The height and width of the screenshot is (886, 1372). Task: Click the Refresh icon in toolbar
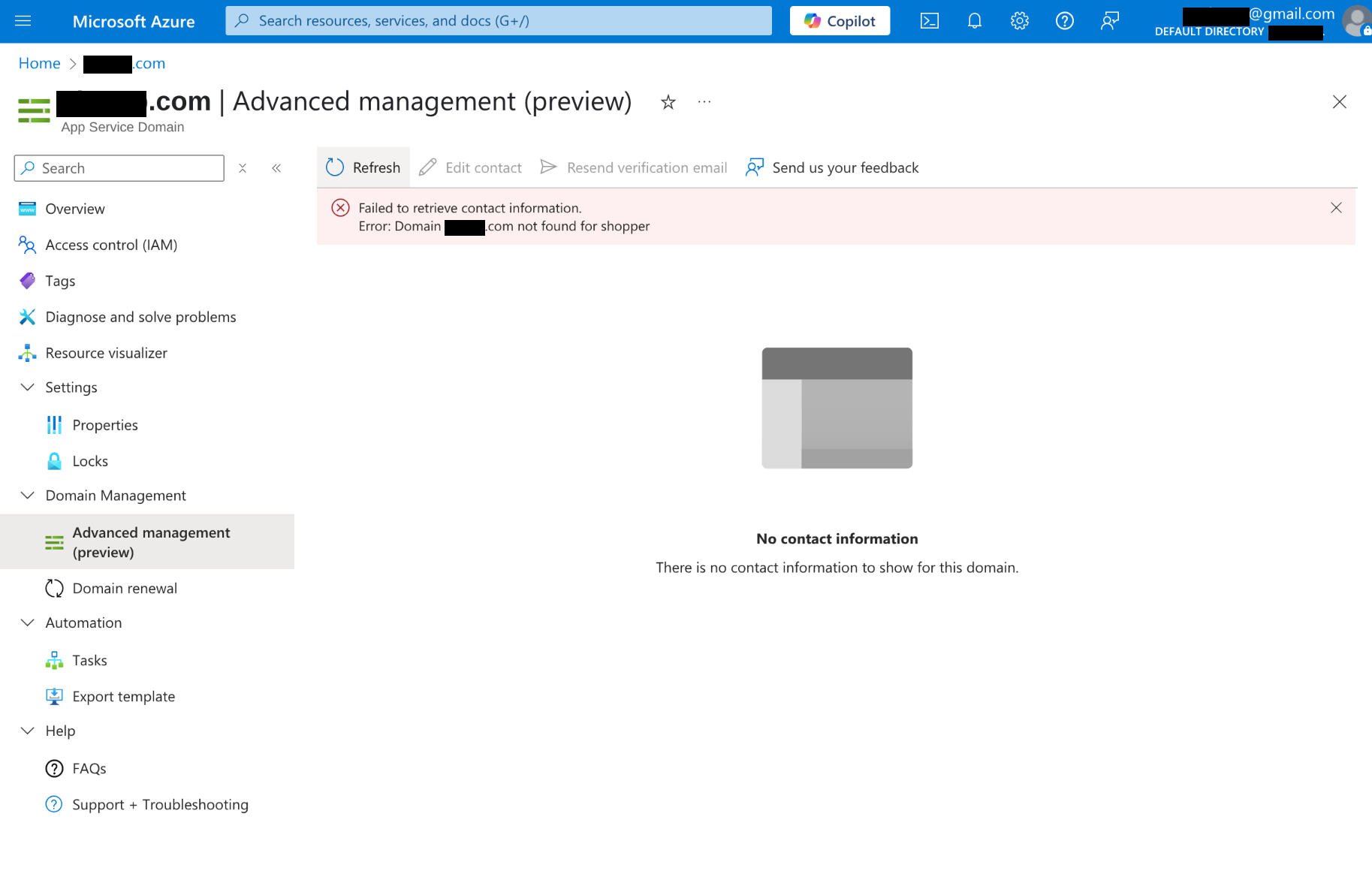335,167
